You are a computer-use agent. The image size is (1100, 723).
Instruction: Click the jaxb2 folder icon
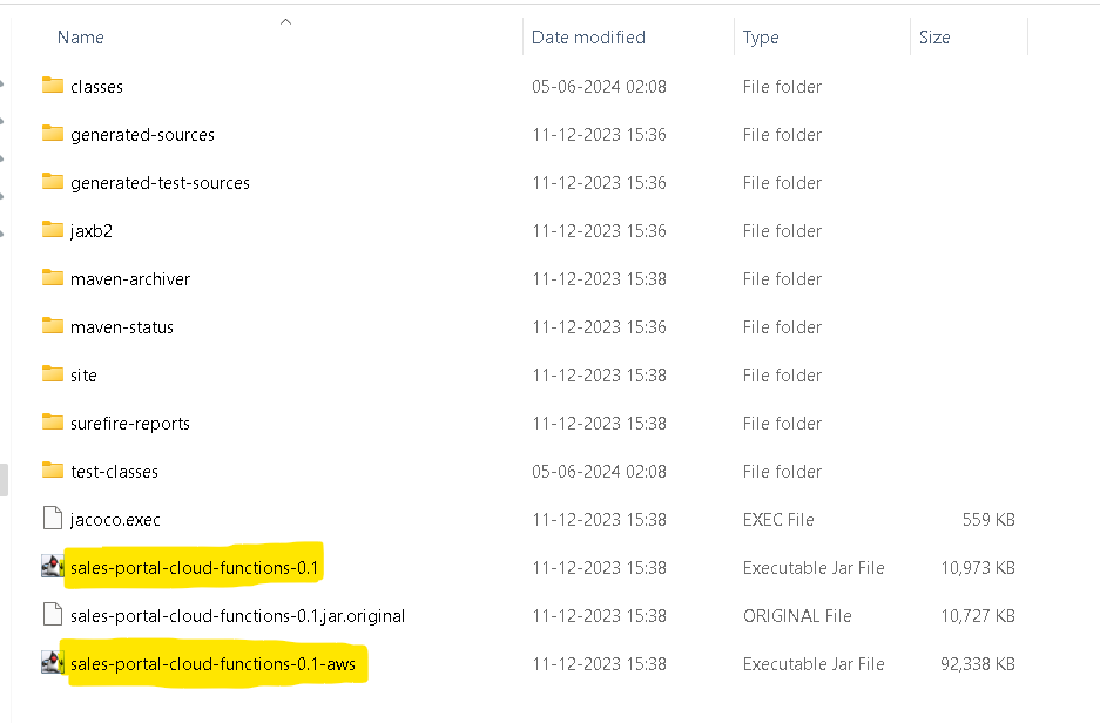(x=53, y=230)
